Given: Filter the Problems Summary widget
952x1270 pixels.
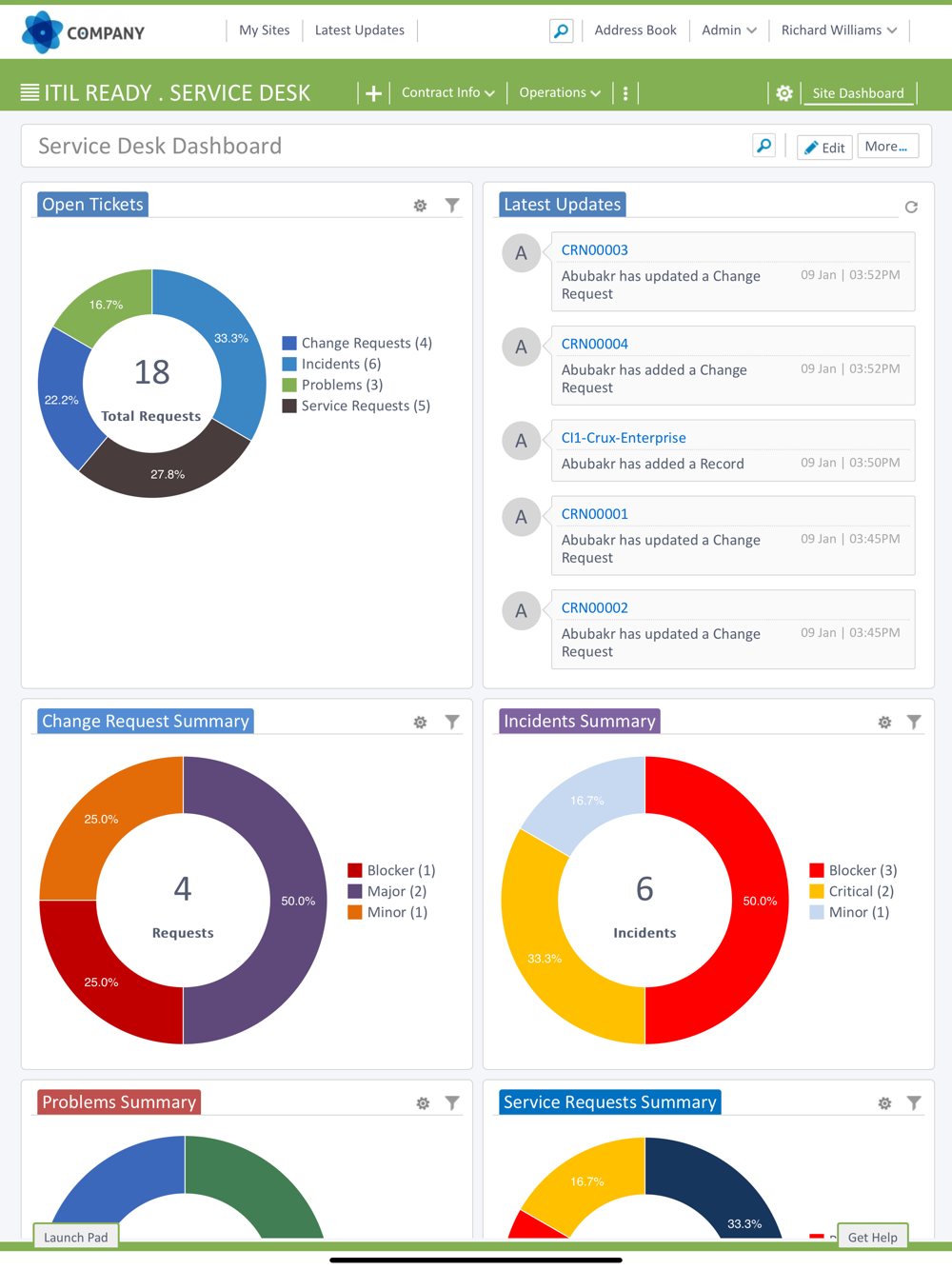Looking at the screenshot, I should pos(452,1102).
